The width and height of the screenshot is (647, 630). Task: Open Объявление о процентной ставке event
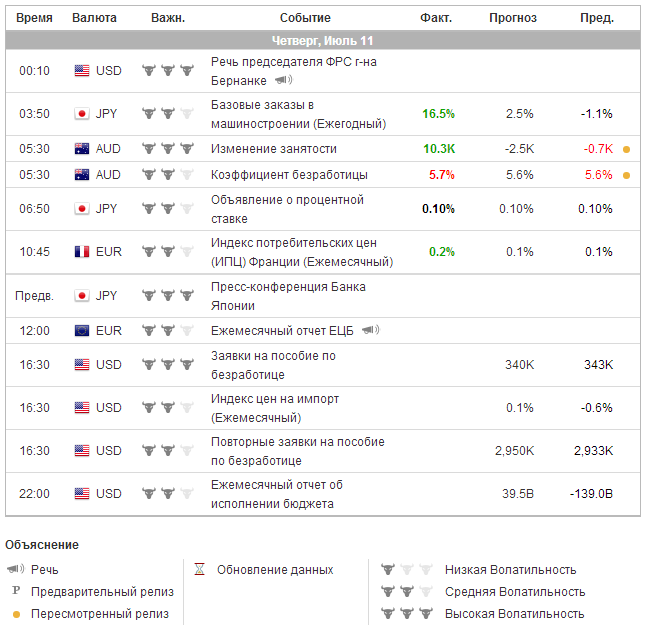point(287,209)
